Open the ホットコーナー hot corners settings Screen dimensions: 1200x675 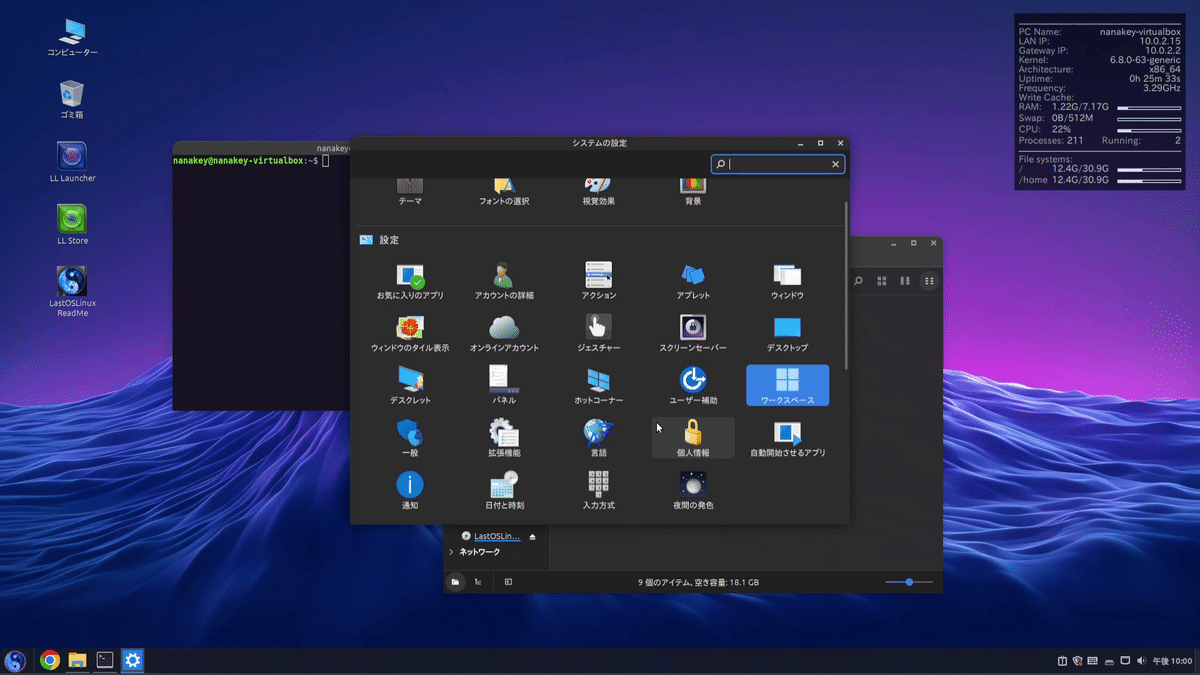click(597, 383)
